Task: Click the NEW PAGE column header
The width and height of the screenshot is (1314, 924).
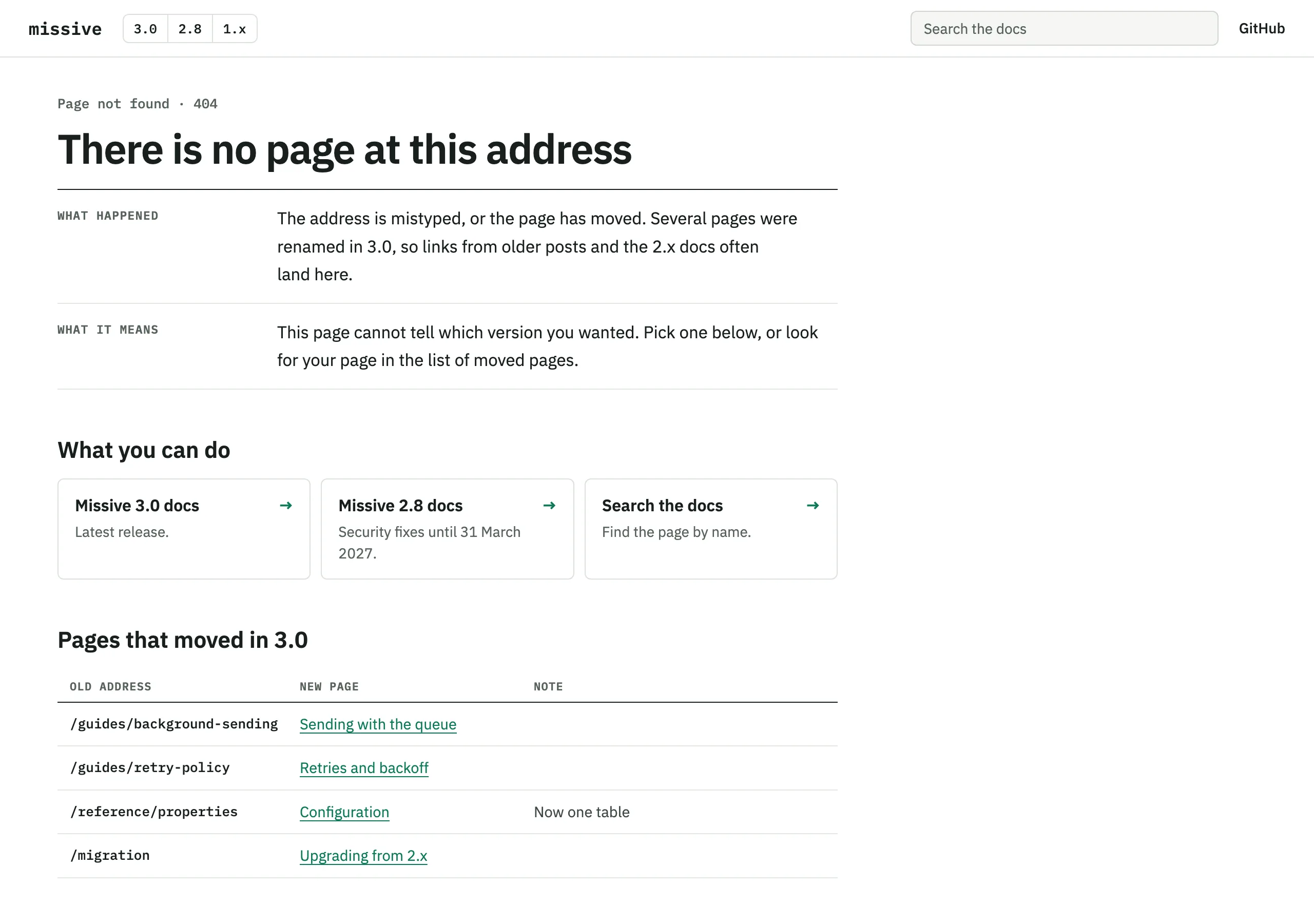Action: (x=329, y=686)
